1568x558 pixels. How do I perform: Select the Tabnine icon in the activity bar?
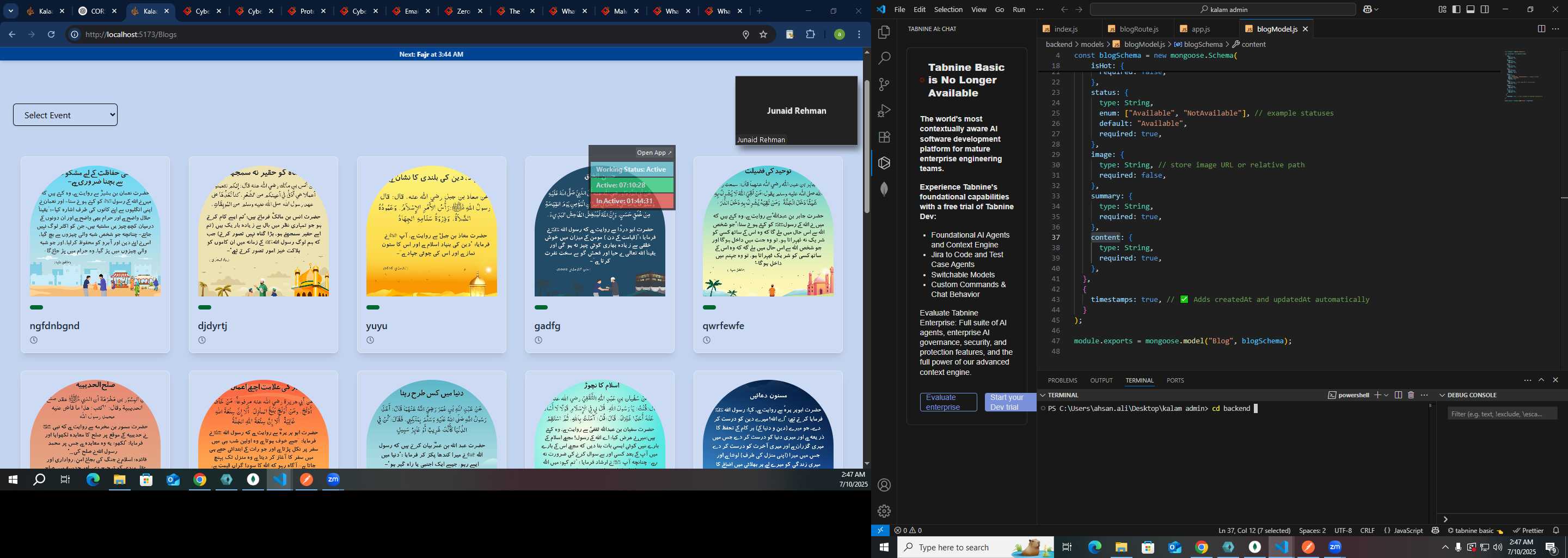point(884,162)
